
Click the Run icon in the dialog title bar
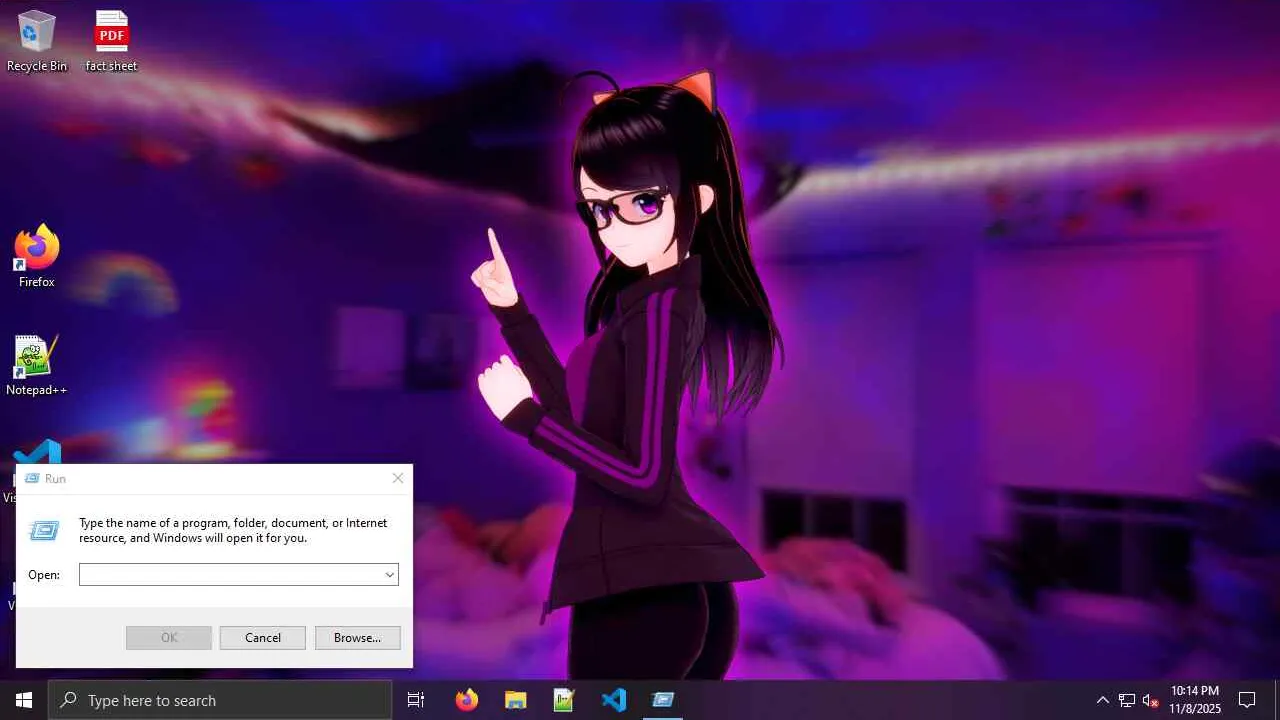coord(31,479)
